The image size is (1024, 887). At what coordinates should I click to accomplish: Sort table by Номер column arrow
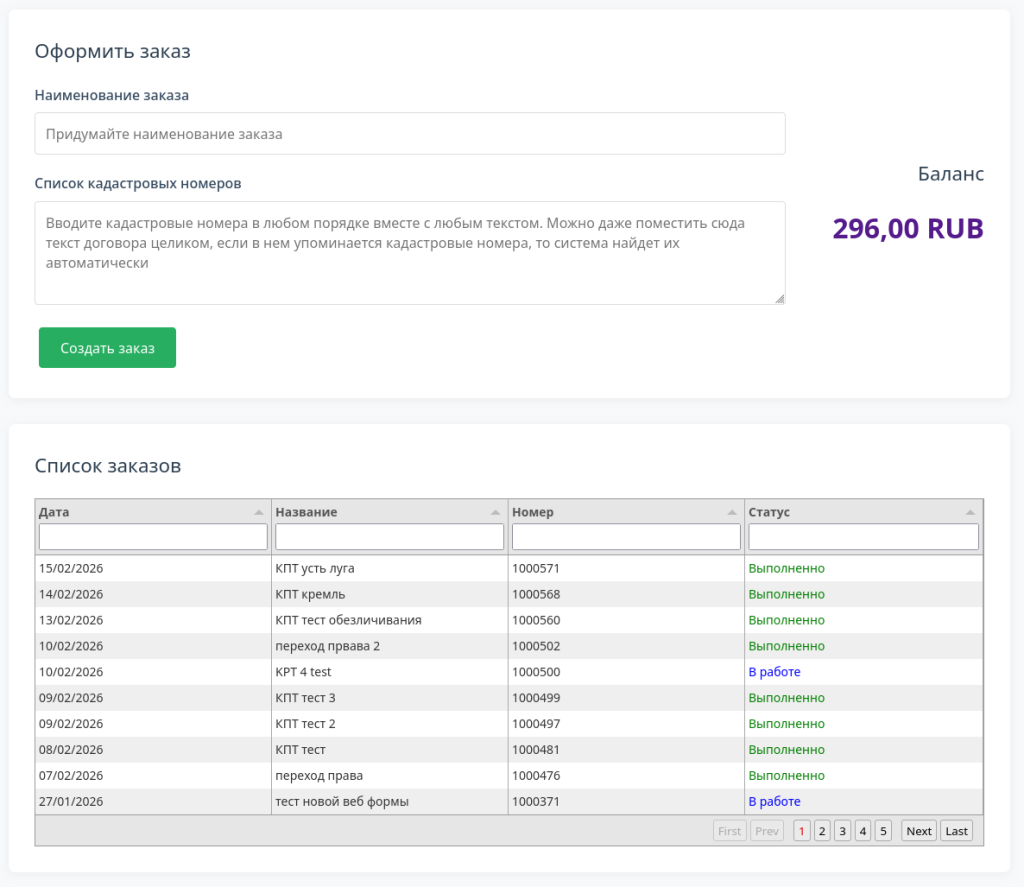pyautogui.click(x=732, y=512)
